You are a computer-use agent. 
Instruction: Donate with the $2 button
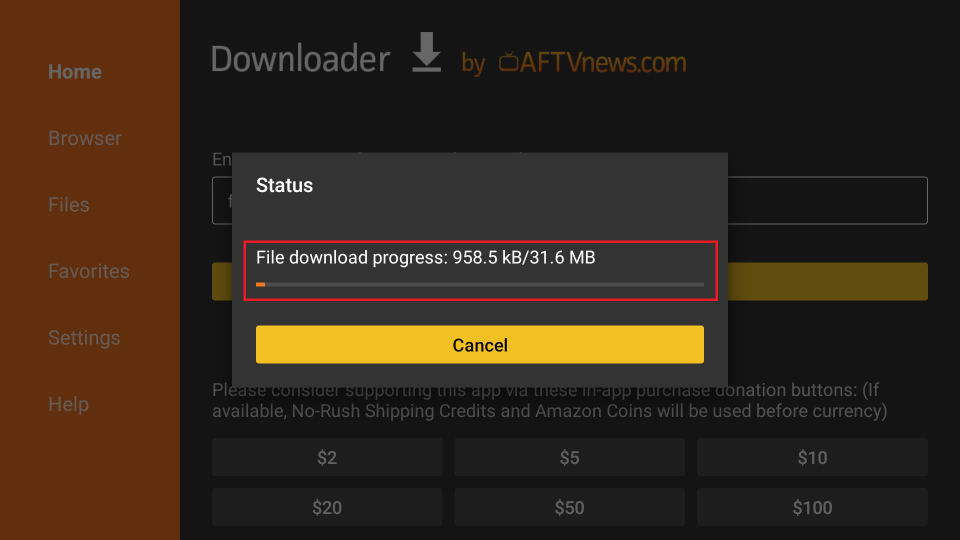327,457
